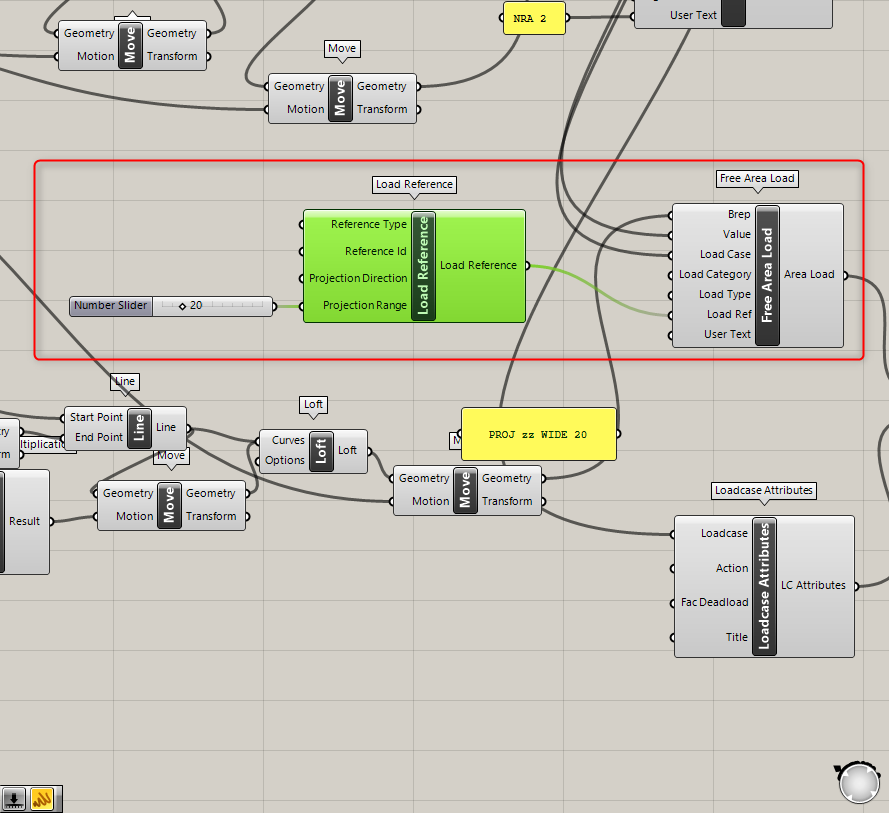Select the Move component connected to Loadcase Attributes
Screen dimensions: 889x813
[465, 490]
